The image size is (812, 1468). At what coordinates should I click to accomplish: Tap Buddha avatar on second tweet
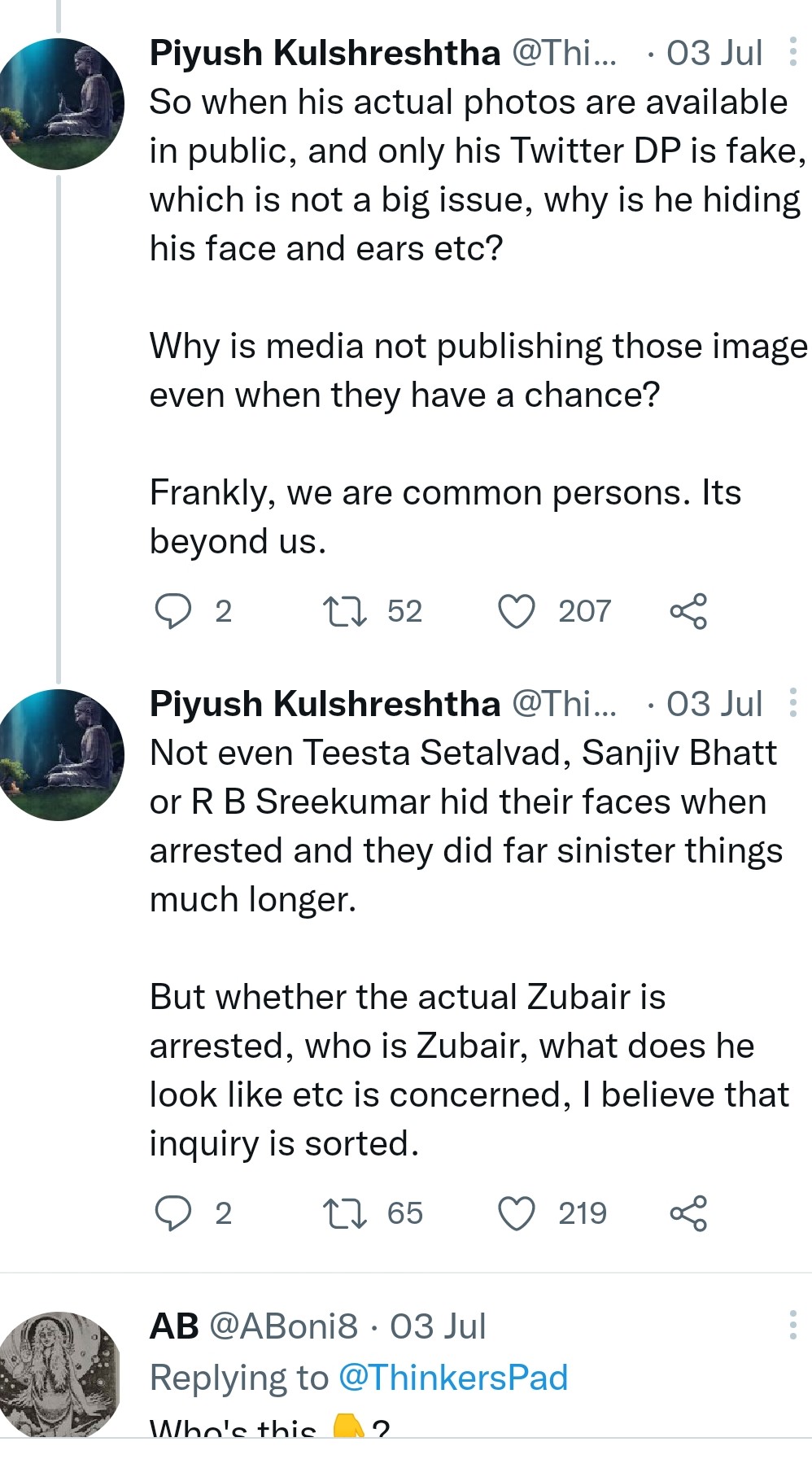click(x=62, y=754)
